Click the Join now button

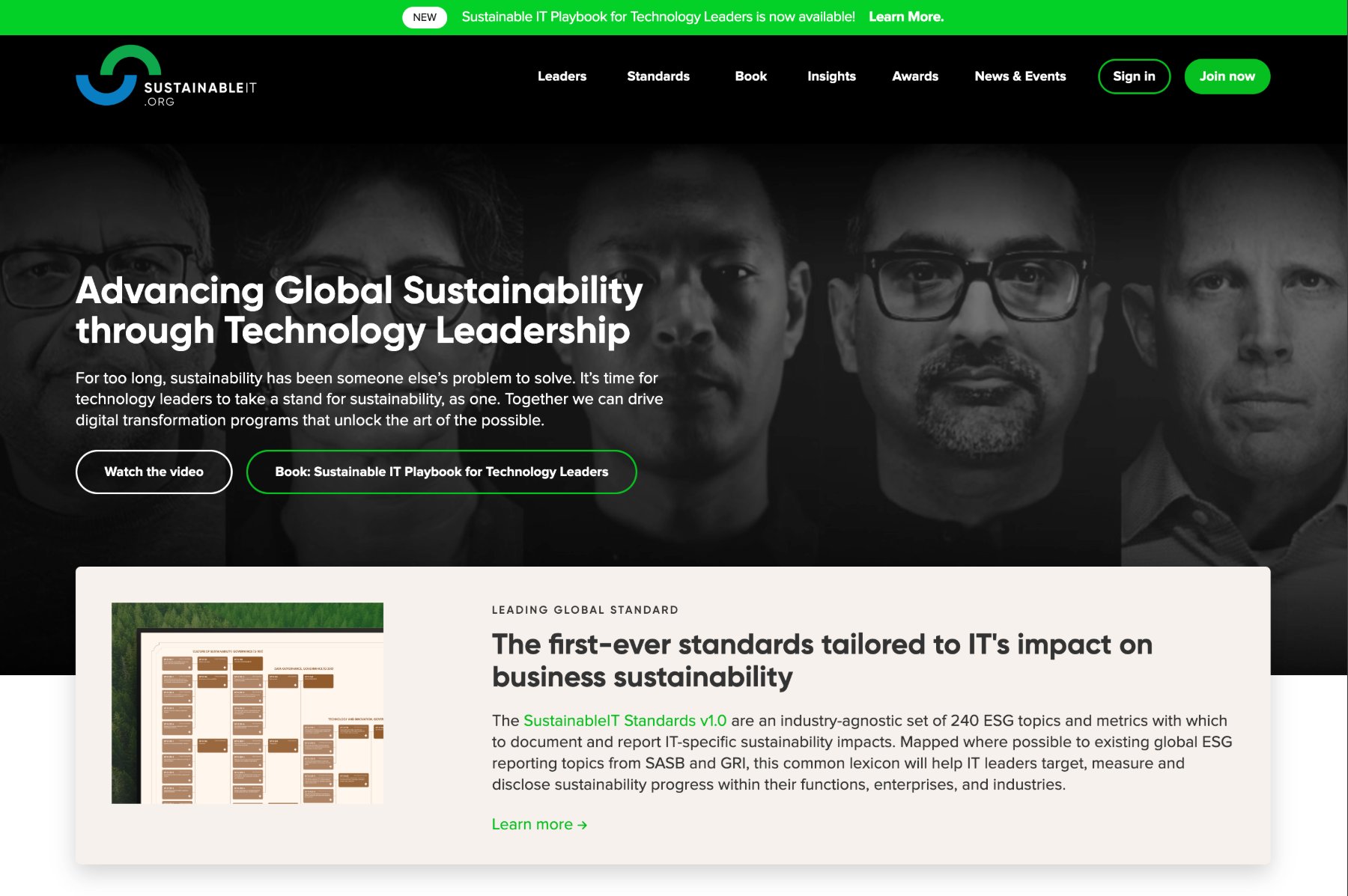[x=1227, y=76]
